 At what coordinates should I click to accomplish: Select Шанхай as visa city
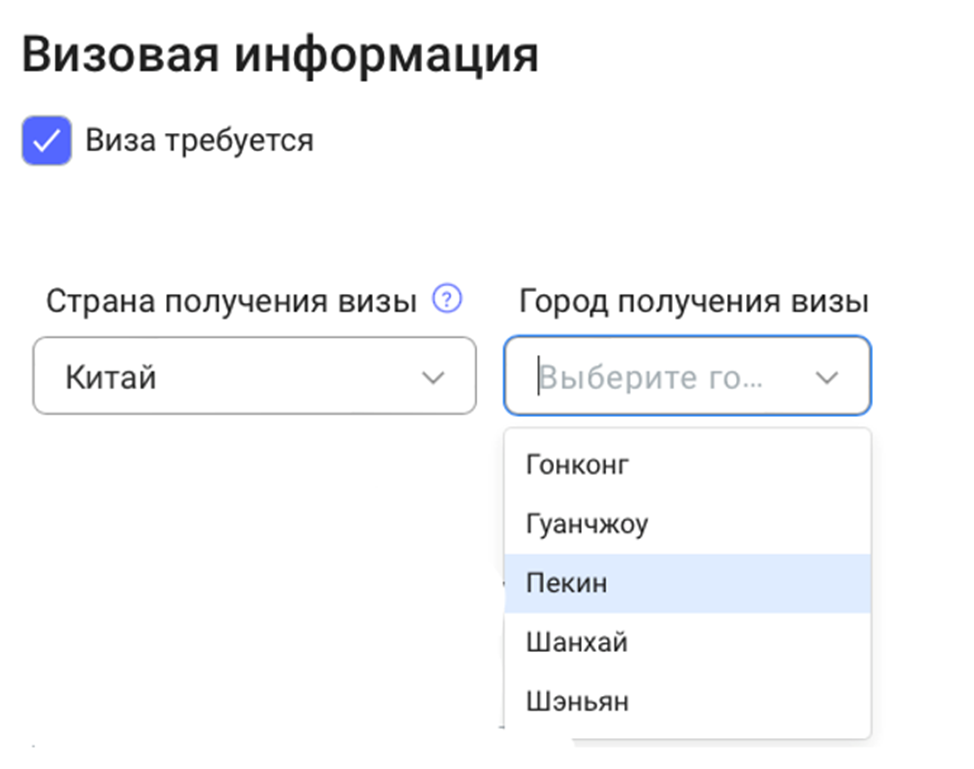pos(577,642)
